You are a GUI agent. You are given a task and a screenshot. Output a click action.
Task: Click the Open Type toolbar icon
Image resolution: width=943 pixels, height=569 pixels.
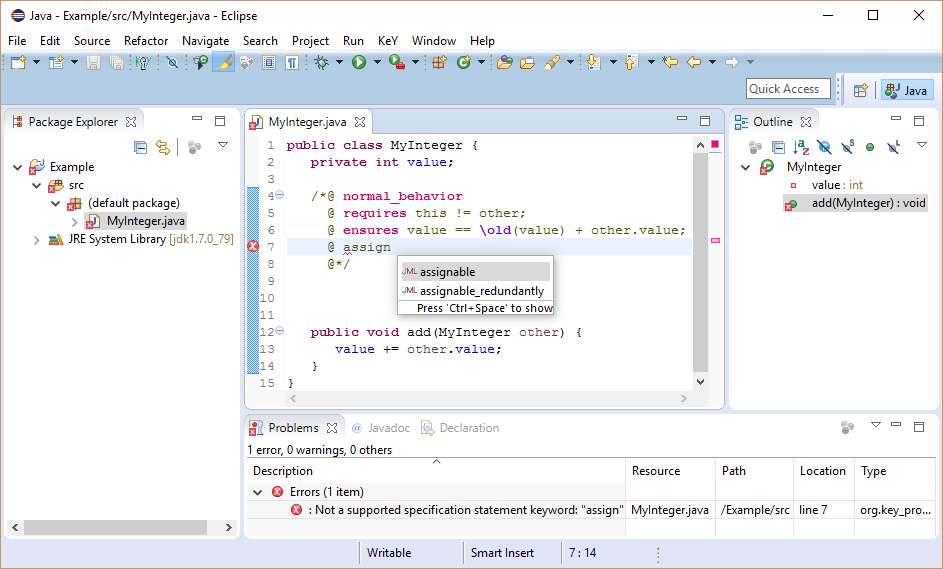(505, 62)
